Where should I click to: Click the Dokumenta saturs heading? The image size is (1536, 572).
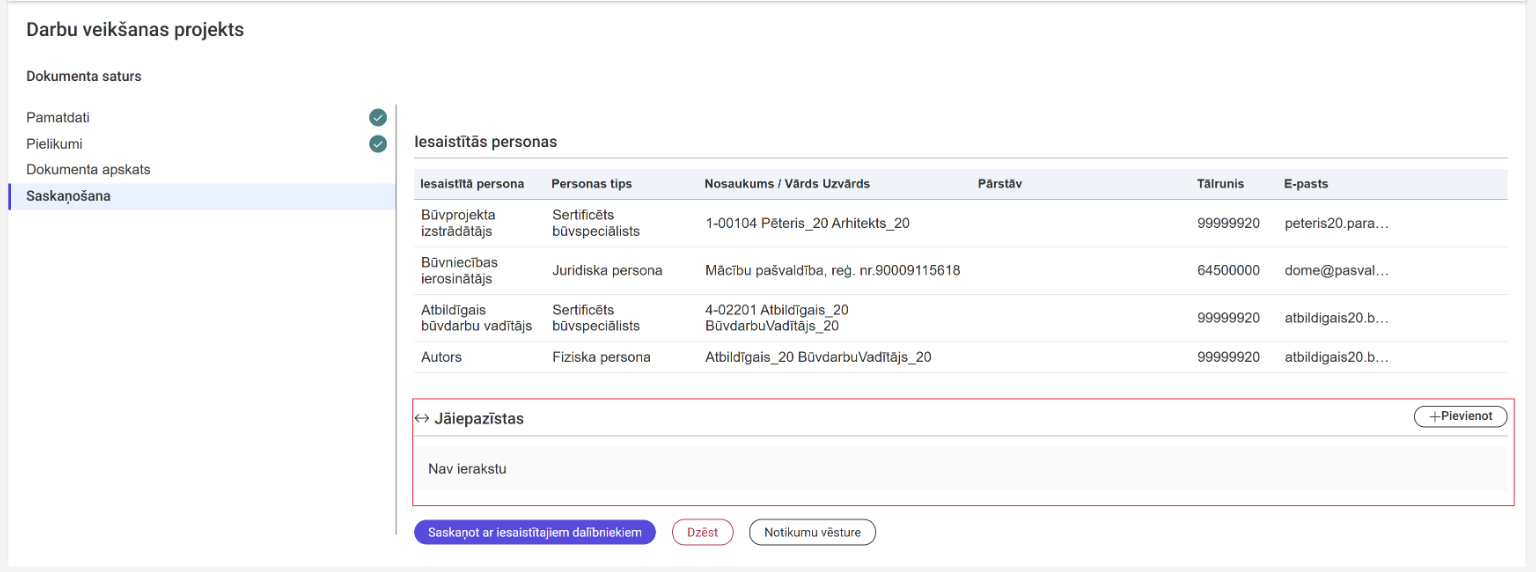[84, 76]
